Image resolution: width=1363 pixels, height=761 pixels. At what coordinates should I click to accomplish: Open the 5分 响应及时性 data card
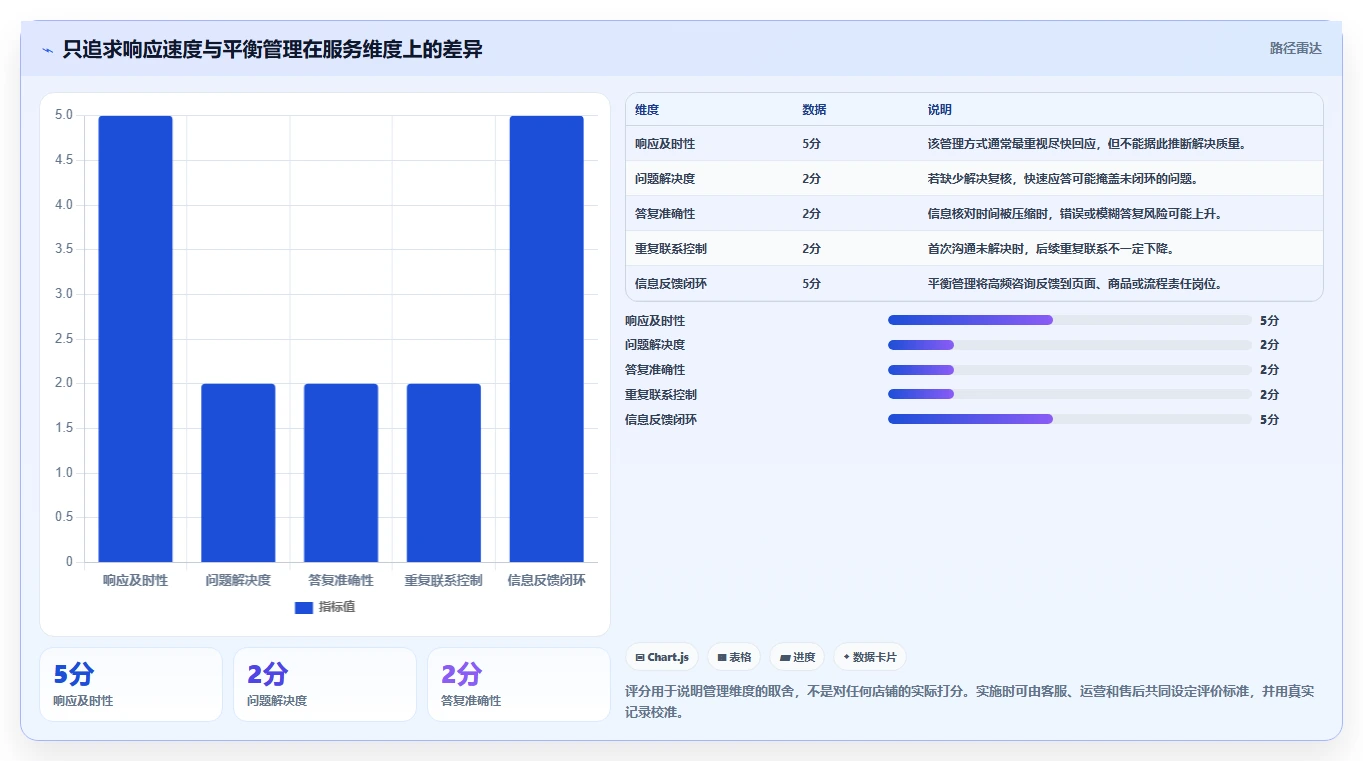[131, 684]
